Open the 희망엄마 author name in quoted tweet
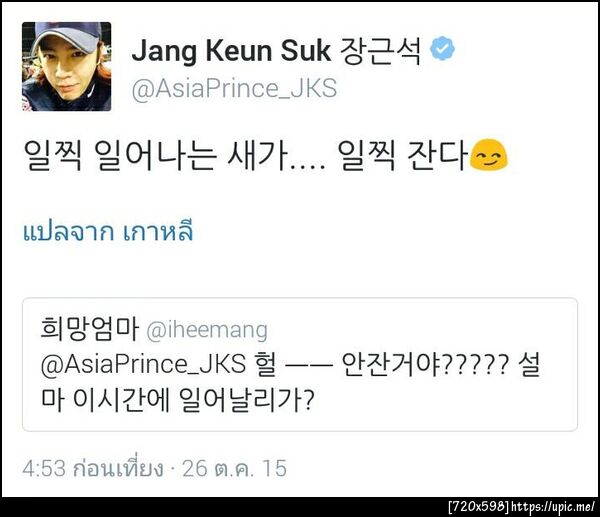The height and width of the screenshot is (517, 600). [x=90, y=329]
